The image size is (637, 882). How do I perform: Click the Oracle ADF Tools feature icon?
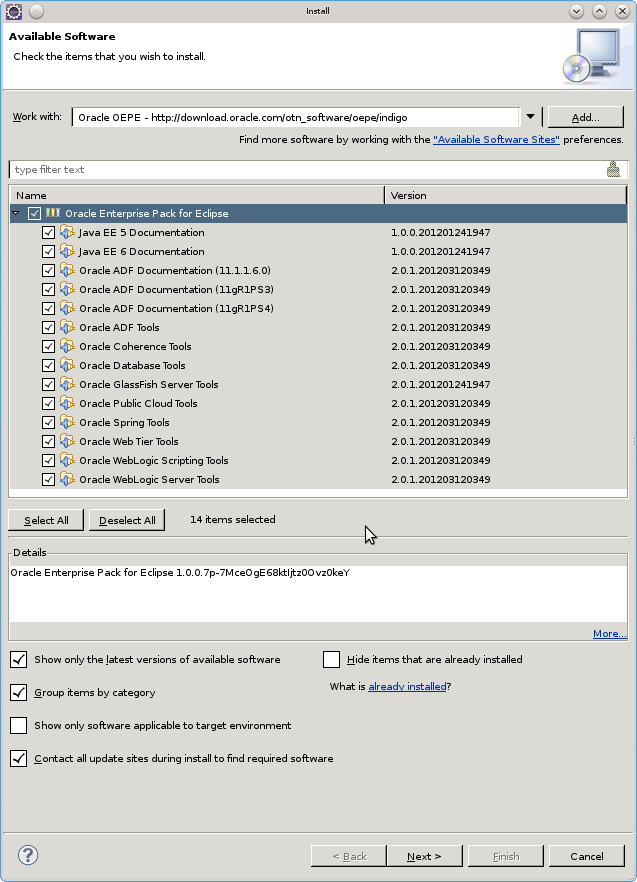(67, 327)
